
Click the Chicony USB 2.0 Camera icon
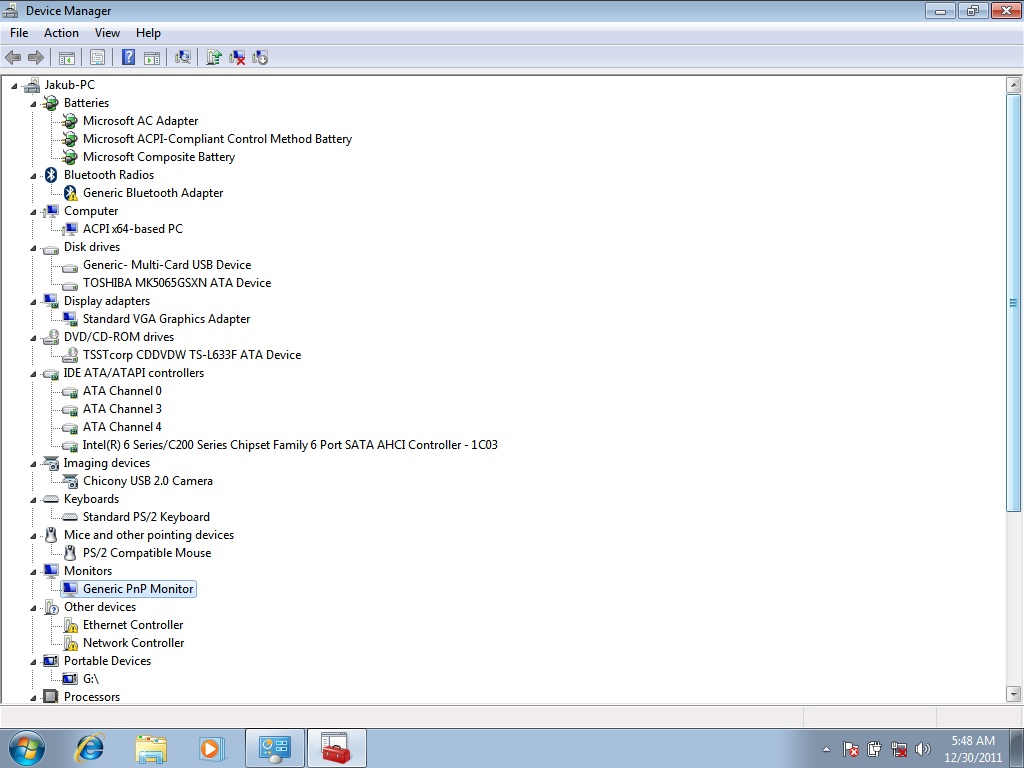pyautogui.click(x=70, y=481)
